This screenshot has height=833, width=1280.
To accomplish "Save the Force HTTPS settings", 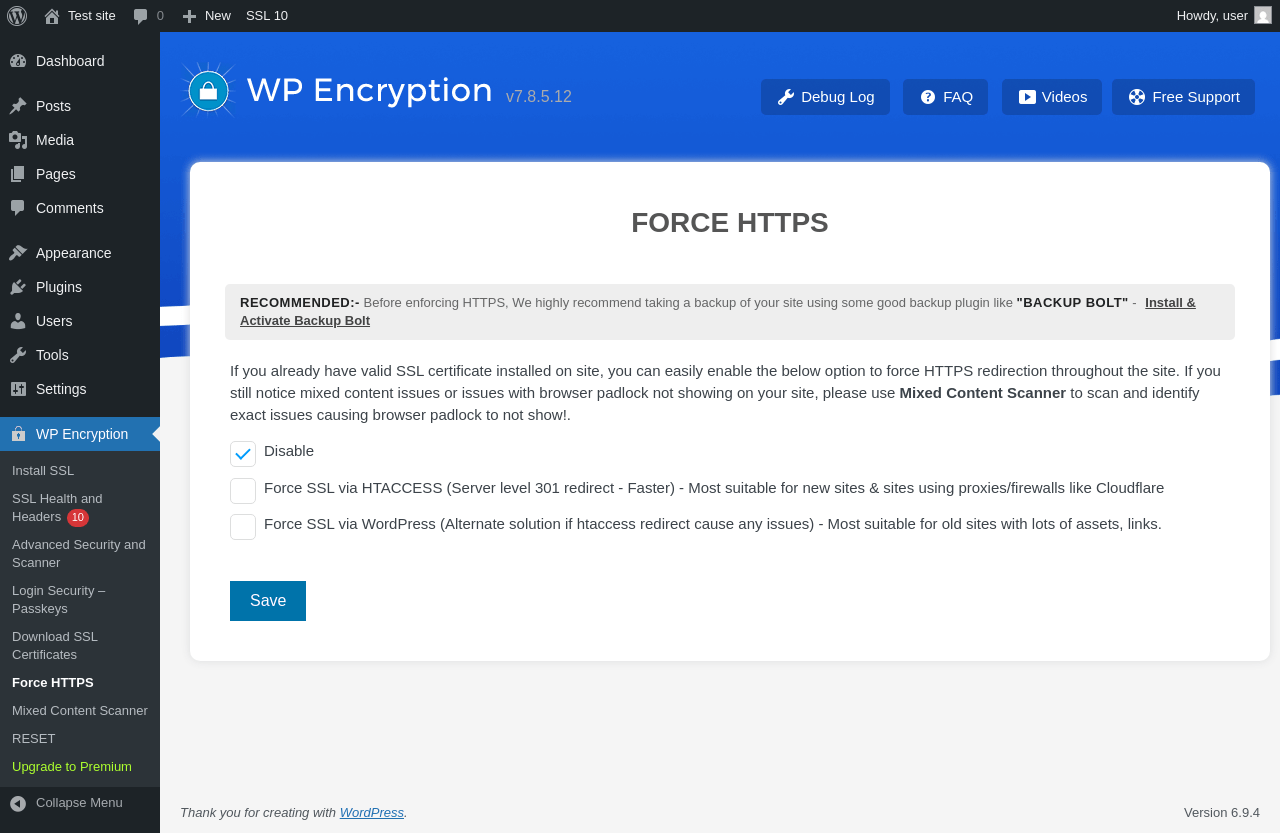I will click(268, 601).
